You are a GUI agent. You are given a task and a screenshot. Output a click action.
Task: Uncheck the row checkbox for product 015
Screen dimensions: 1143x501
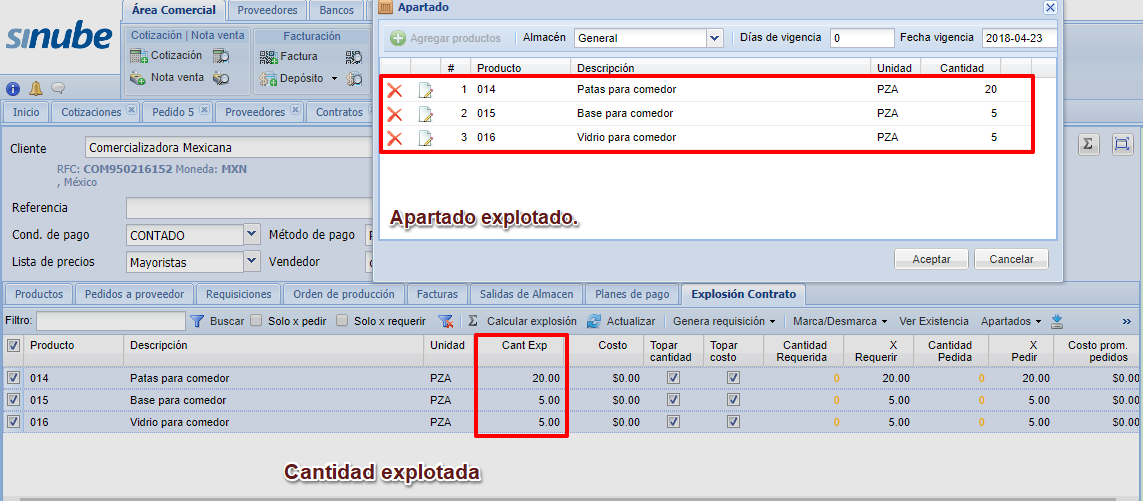click(13, 400)
